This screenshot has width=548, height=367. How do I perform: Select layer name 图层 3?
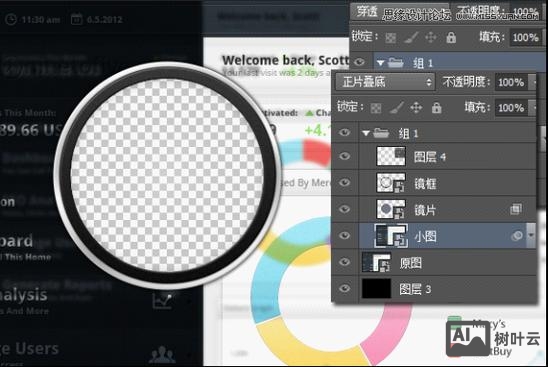pyautogui.click(x=415, y=289)
